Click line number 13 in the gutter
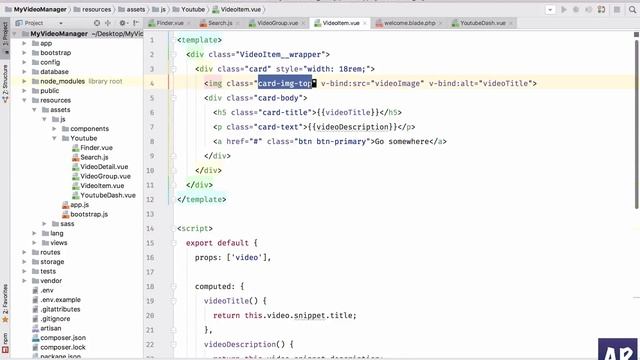 pos(150,214)
